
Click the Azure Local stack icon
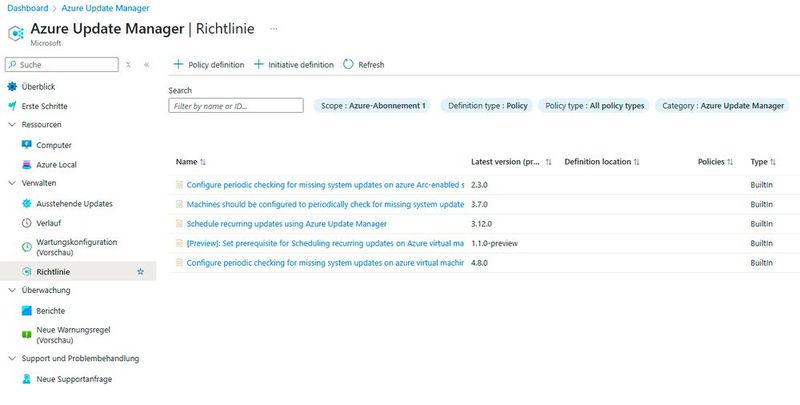pyautogui.click(x=27, y=165)
